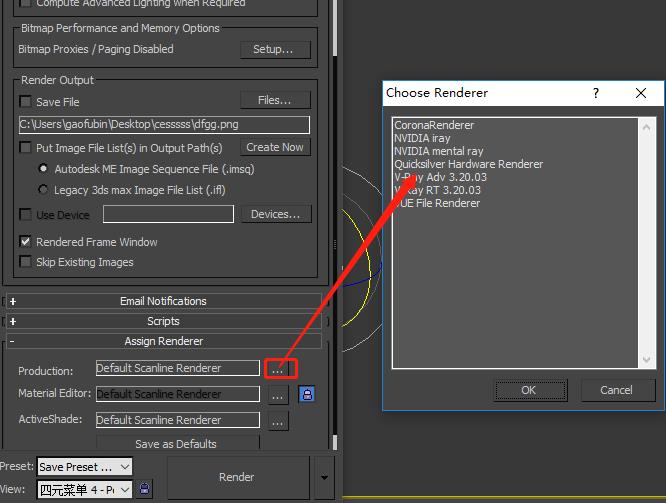
Task: Expand the Email Notifications rollout
Action: [x=163, y=301]
